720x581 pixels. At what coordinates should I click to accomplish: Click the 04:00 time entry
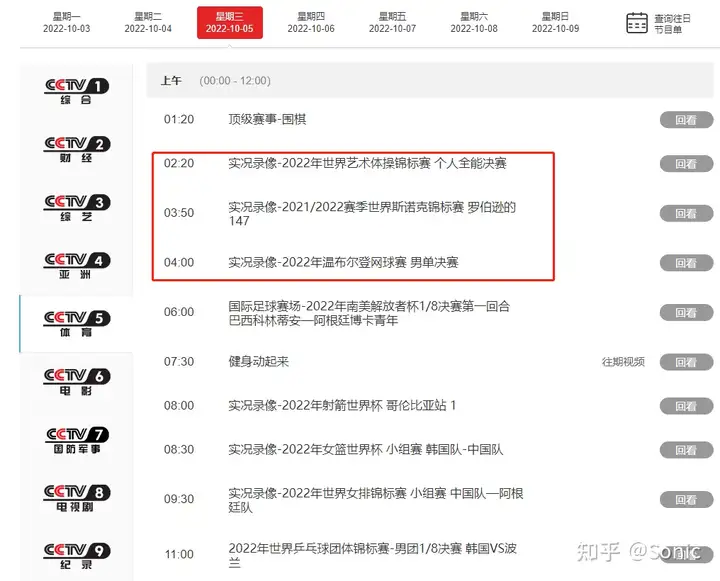(x=179, y=262)
